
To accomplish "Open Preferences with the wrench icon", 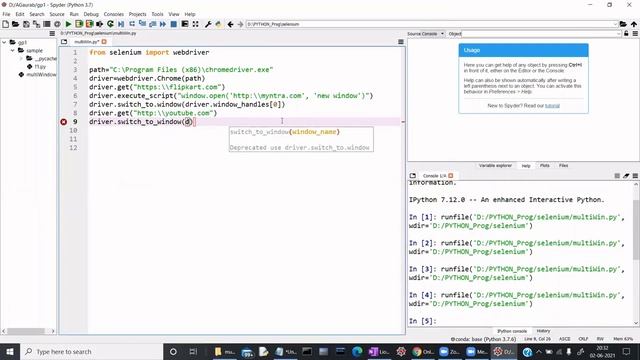I will (208, 24).
